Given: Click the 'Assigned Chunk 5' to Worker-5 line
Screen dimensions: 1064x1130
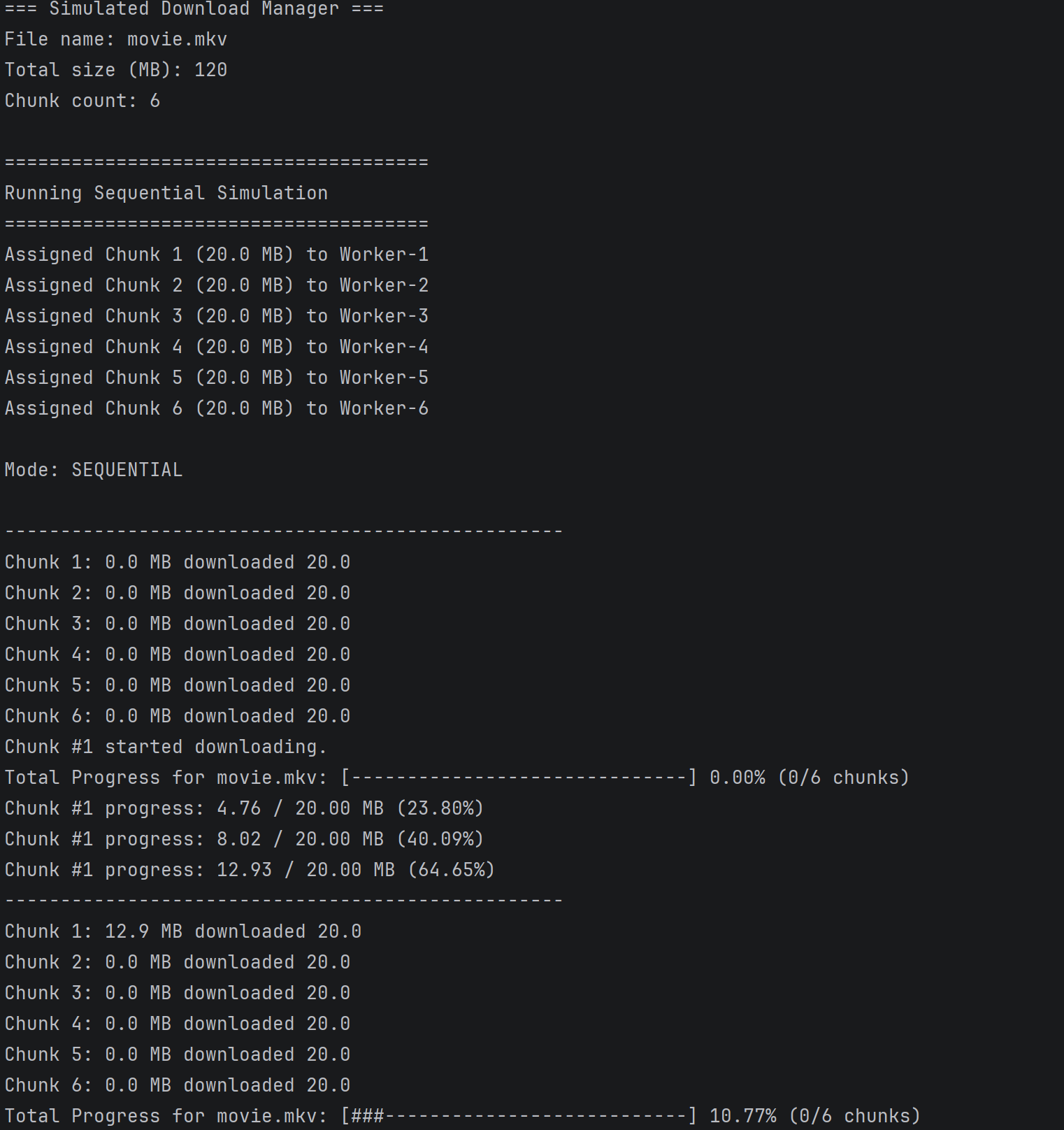Looking at the screenshot, I should pos(217,378).
